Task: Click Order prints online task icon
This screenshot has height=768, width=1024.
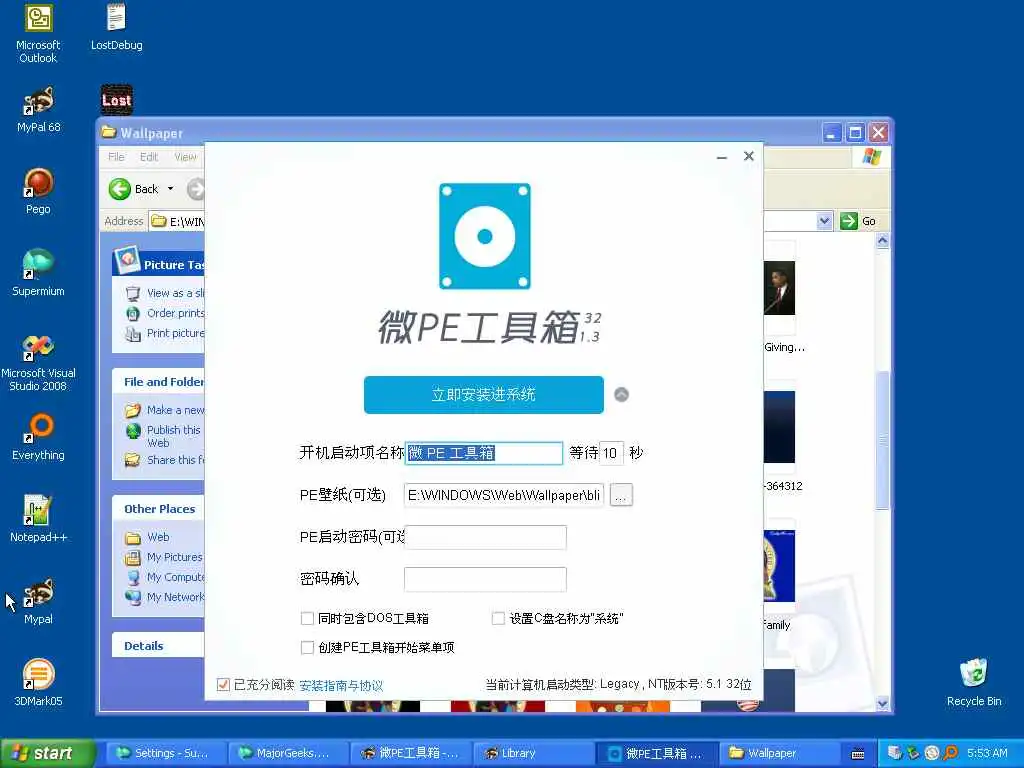Action: 133,313
